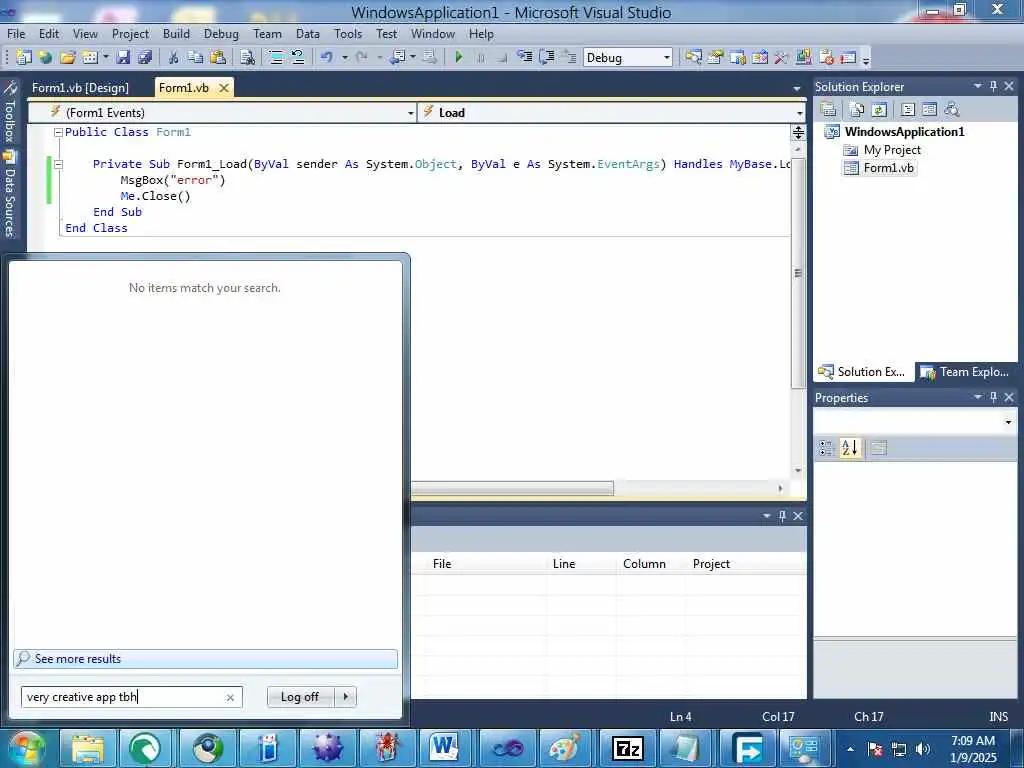Show hidden system tray icons
Viewport: 1024px width, 768px height.
(850, 749)
